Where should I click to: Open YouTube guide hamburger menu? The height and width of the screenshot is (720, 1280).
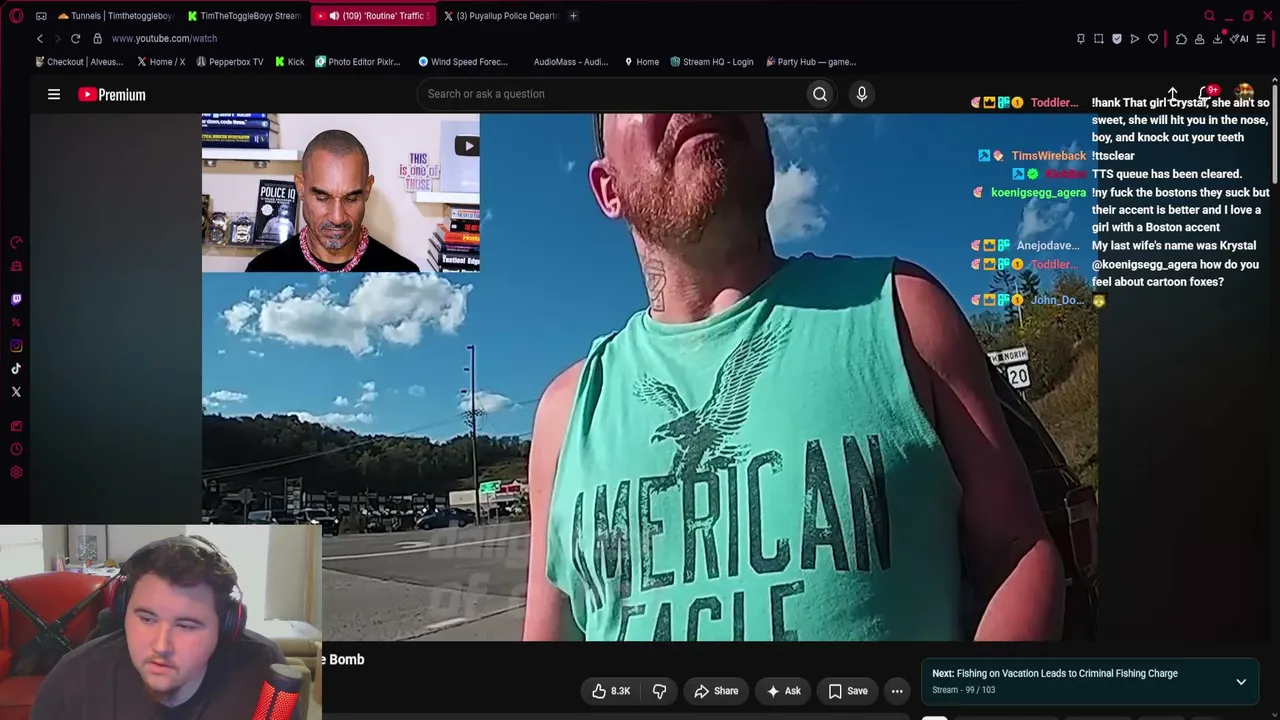pyautogui.click(x=54, y=94)
